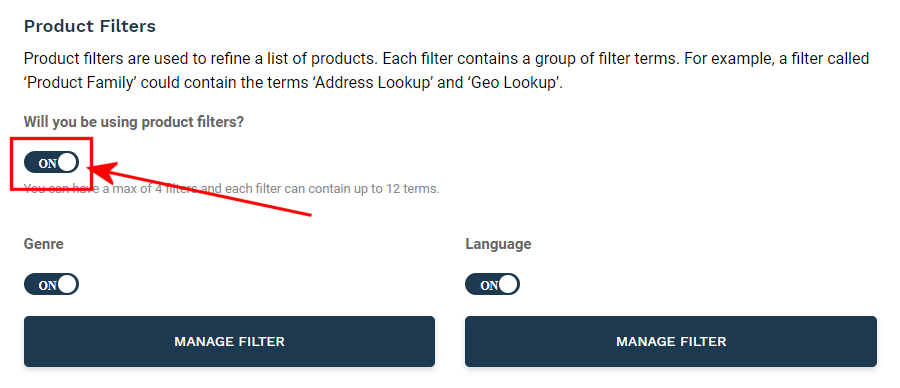Image resolution: width=900 pixels, height=388 pixels.
Task: Click the max 4 filters hint text
Action: click(231, 189)
